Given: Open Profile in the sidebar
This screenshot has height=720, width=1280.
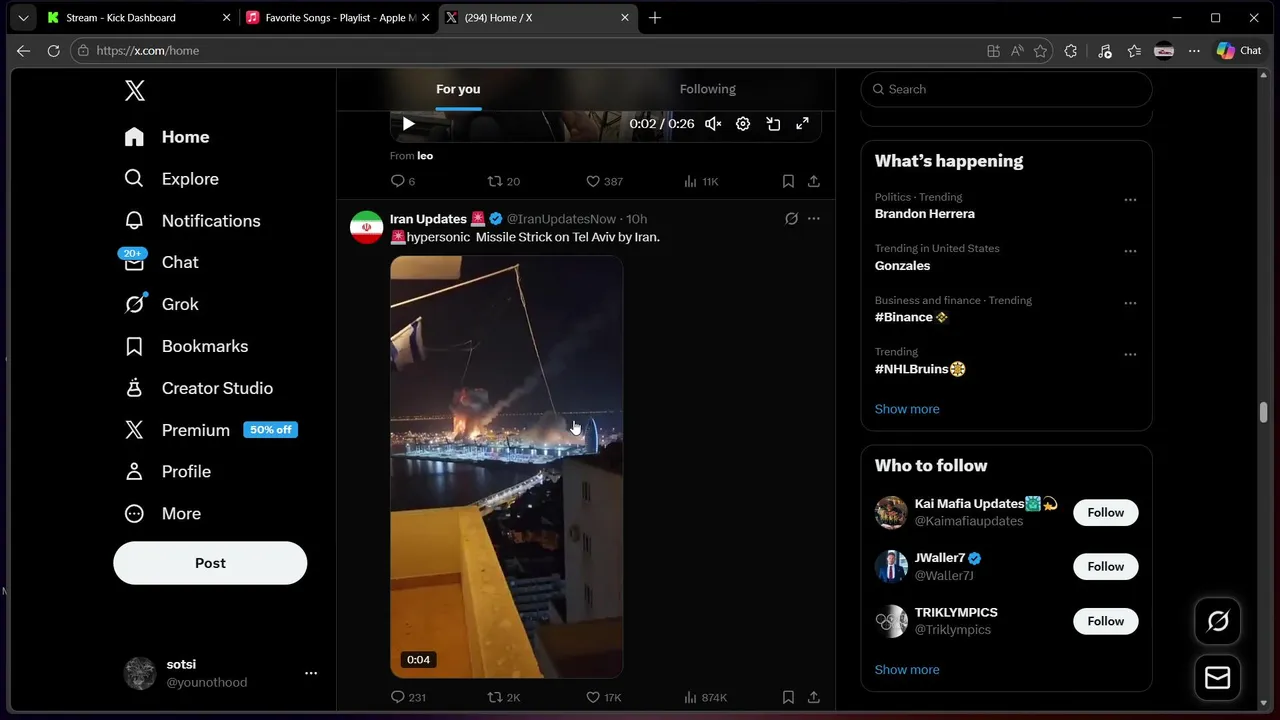Looking at the screenshot, I should 168,471.
